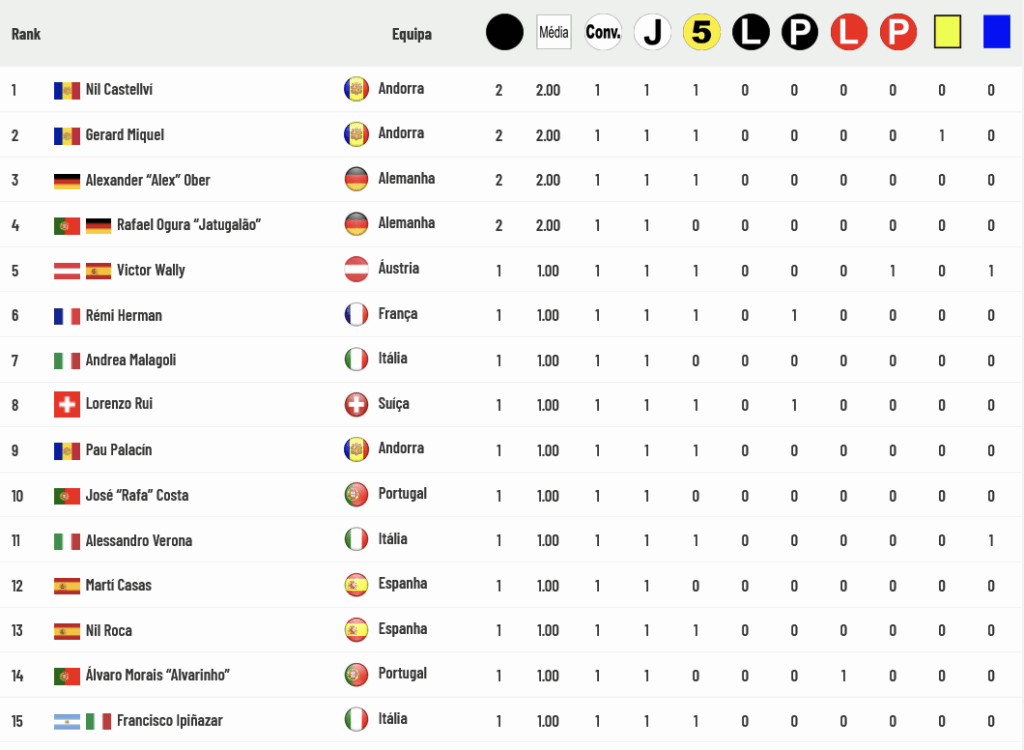This screenshot has width=1024, height=750.
Task: Click the red P circle icon
Action: pos(898,32)
